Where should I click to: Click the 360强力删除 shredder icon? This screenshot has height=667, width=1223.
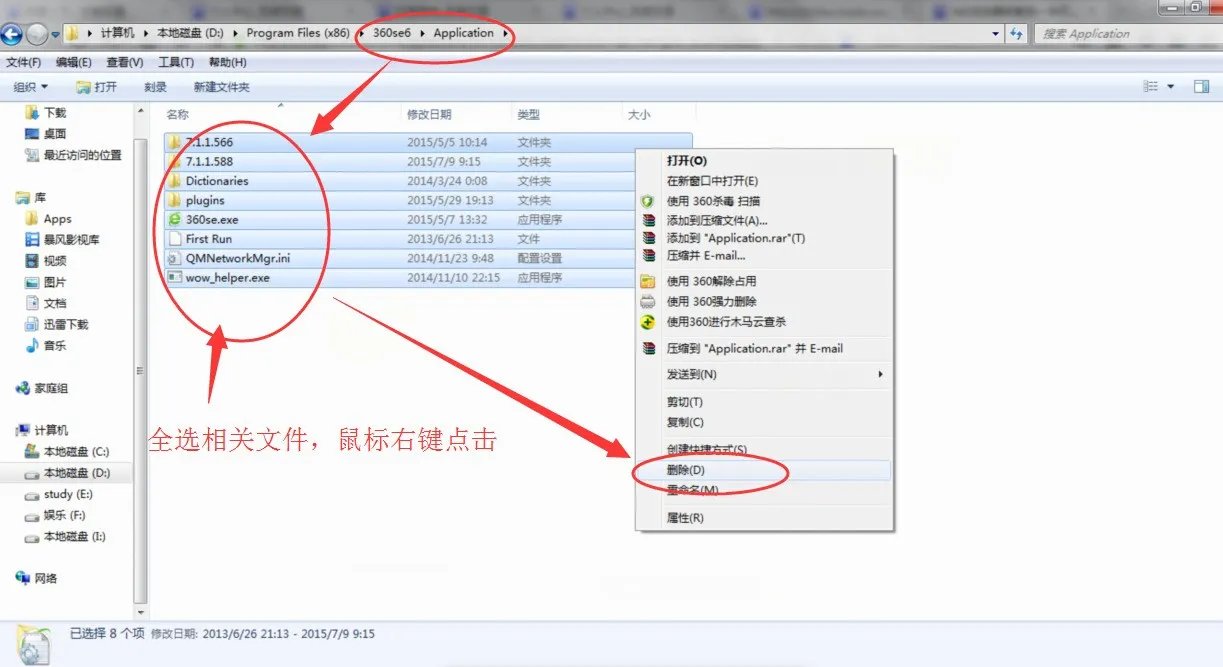(648, 301)
